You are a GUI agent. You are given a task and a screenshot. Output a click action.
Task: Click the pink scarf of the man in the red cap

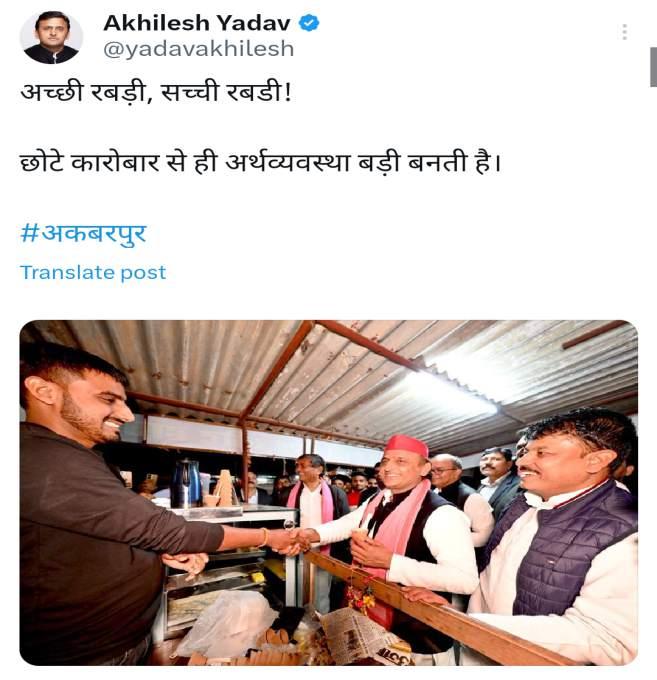click(390, 515)
